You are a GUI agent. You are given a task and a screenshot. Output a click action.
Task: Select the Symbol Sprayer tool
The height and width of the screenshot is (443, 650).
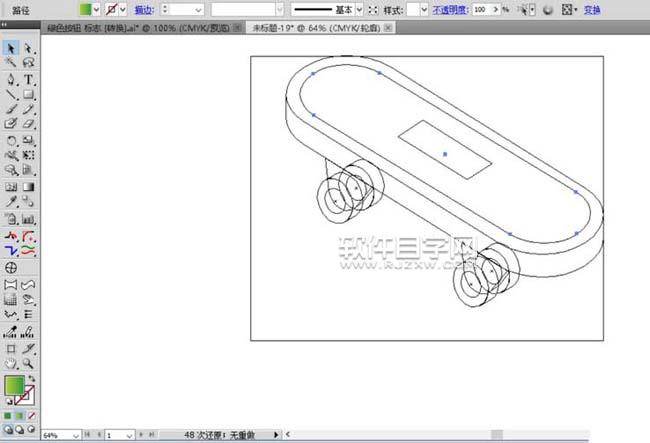tap(11, 219)
